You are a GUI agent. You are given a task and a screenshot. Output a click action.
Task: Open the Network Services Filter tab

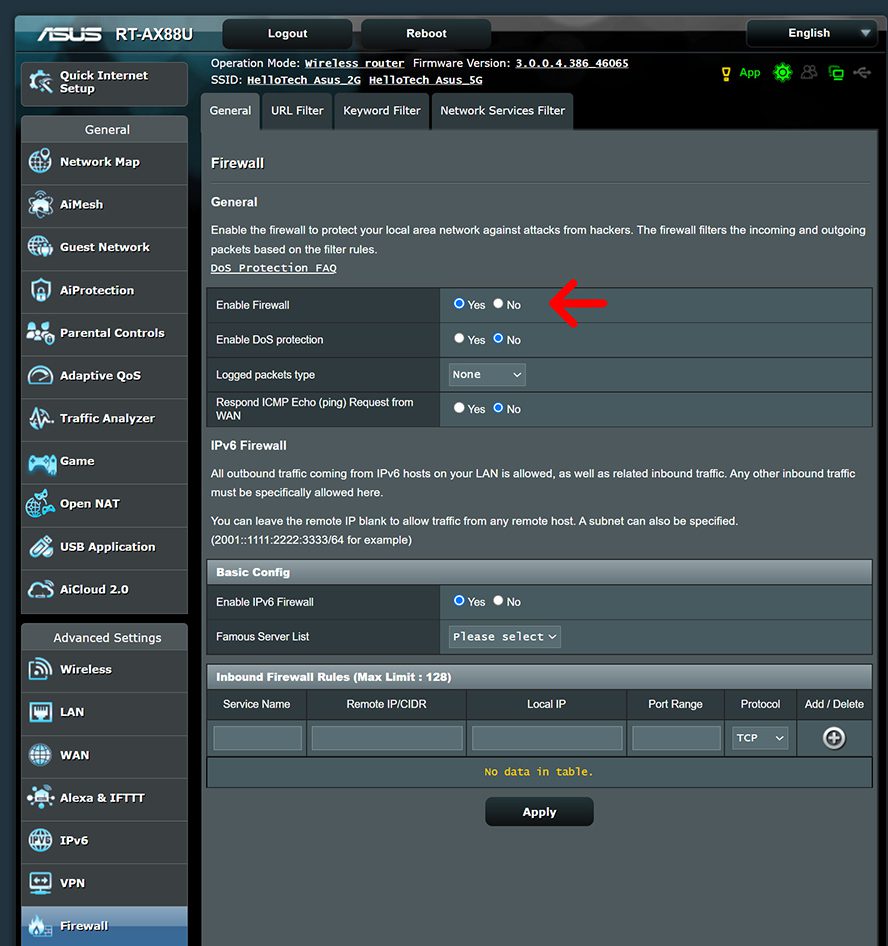[x=502, y=111]
